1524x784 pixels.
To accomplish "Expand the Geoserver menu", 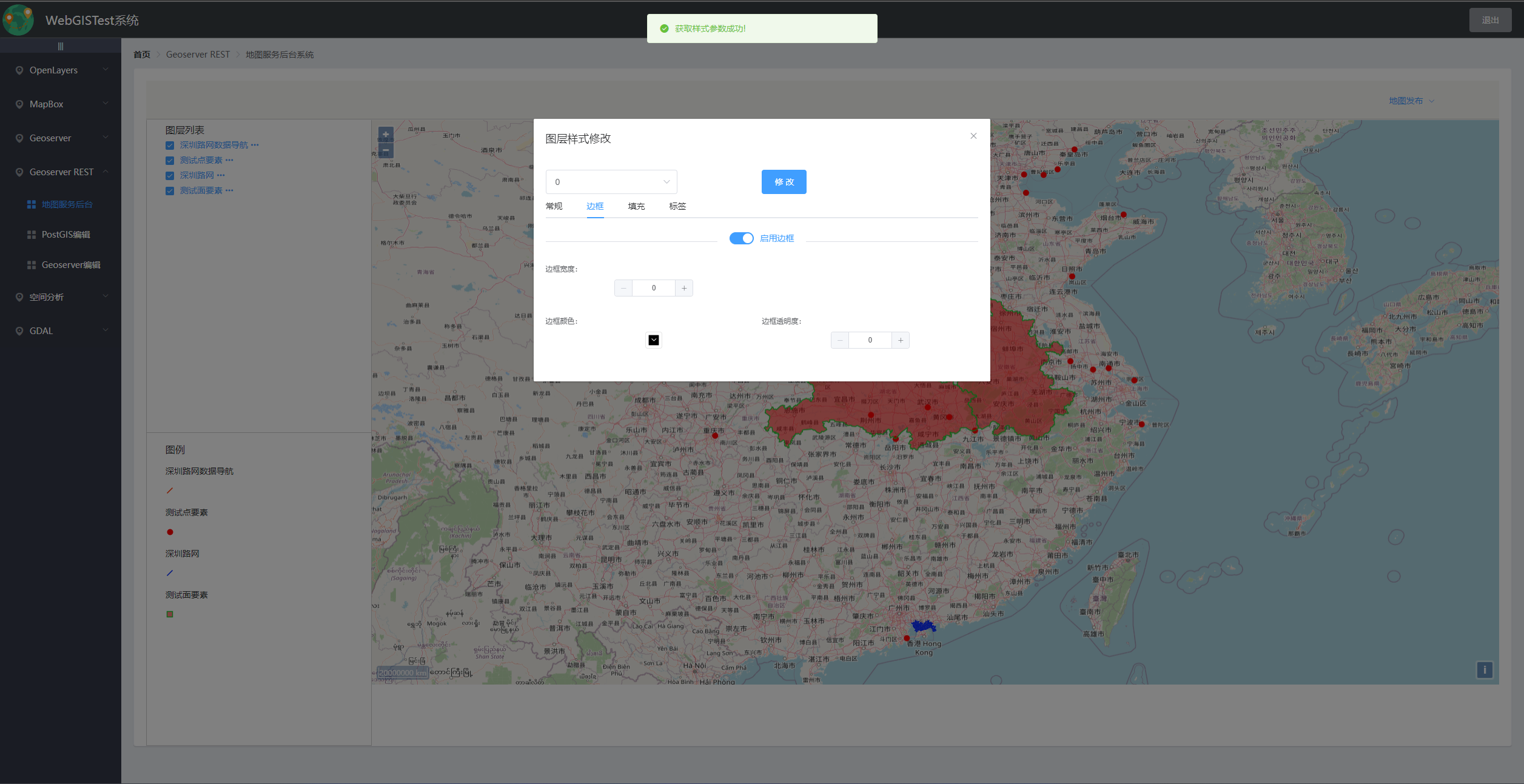I will coord(106,138).
